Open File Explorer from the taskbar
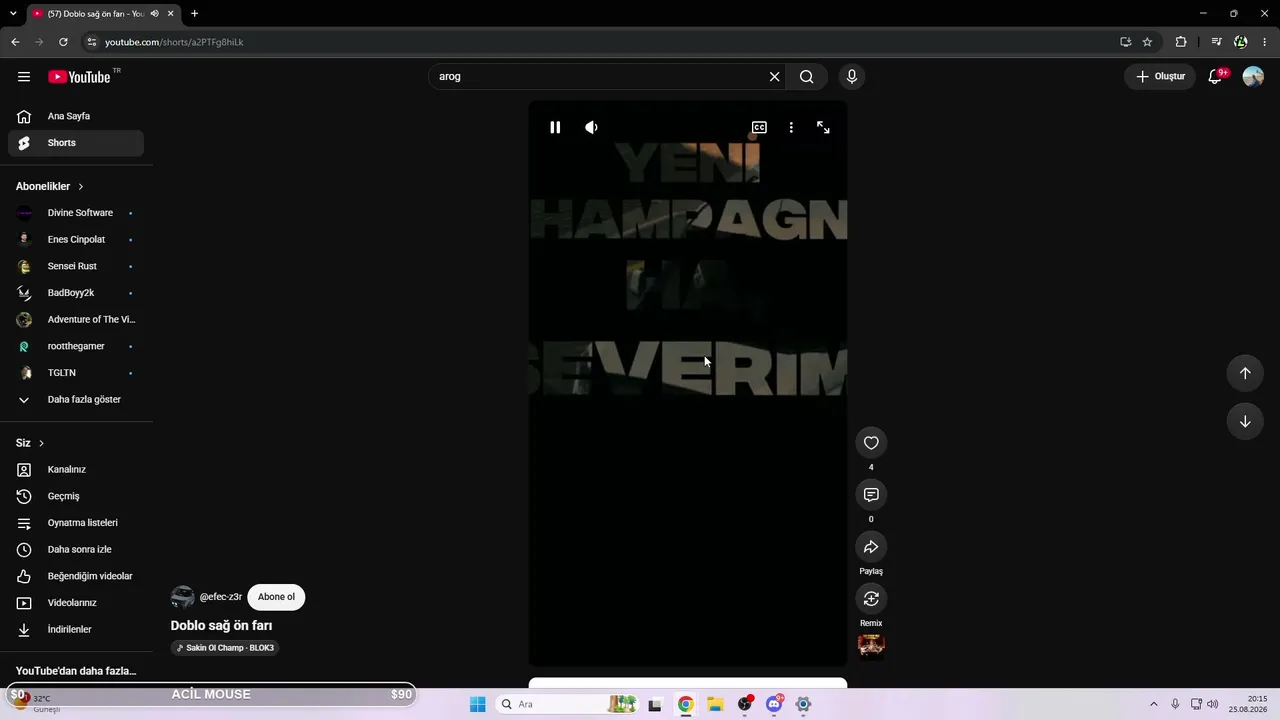This screenshot has height=720, width=1280. pyautogui.click(x=715, y=704)
